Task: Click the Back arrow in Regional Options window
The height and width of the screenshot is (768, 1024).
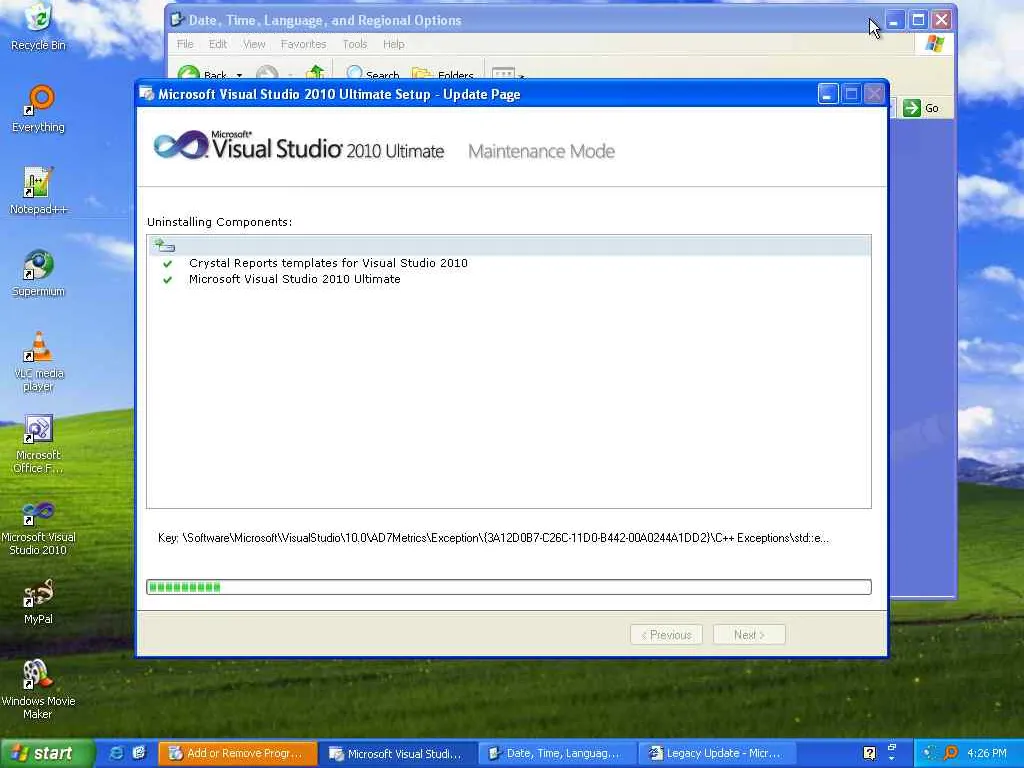Action: (189, 73)
